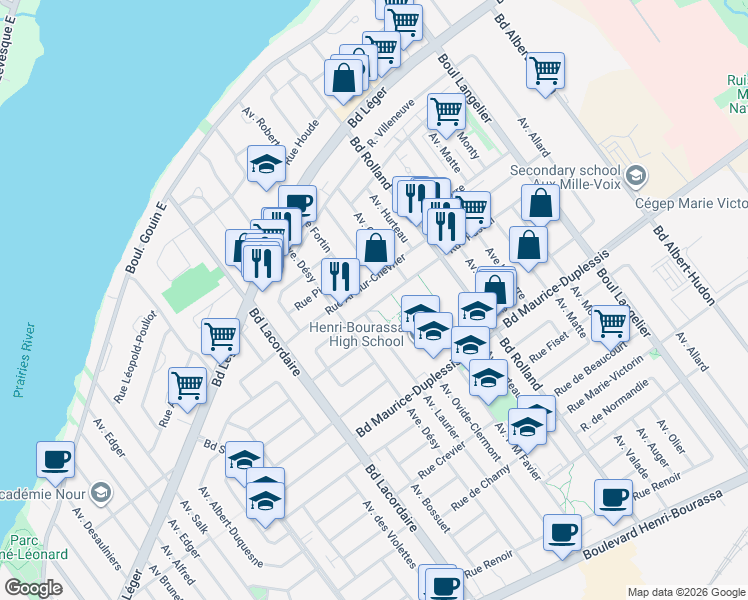This screenshot has width=748, height=600.
Task: Click the coffee cup marker near Rue Renoir east
Action: (x=613, y=499)
